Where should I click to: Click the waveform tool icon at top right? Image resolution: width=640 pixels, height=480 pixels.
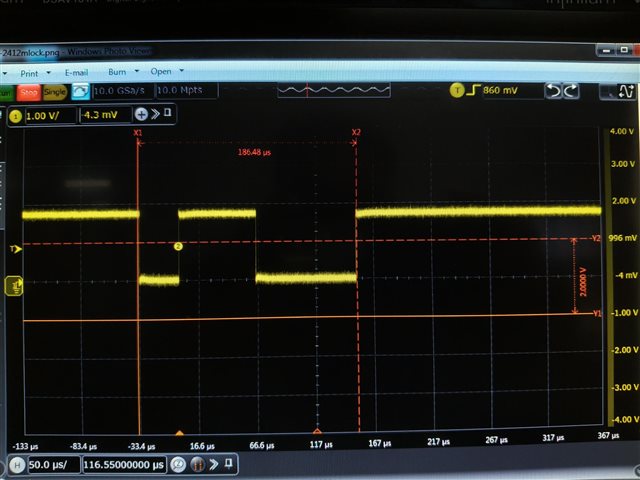pyautogui.click(x=626, y=91)
